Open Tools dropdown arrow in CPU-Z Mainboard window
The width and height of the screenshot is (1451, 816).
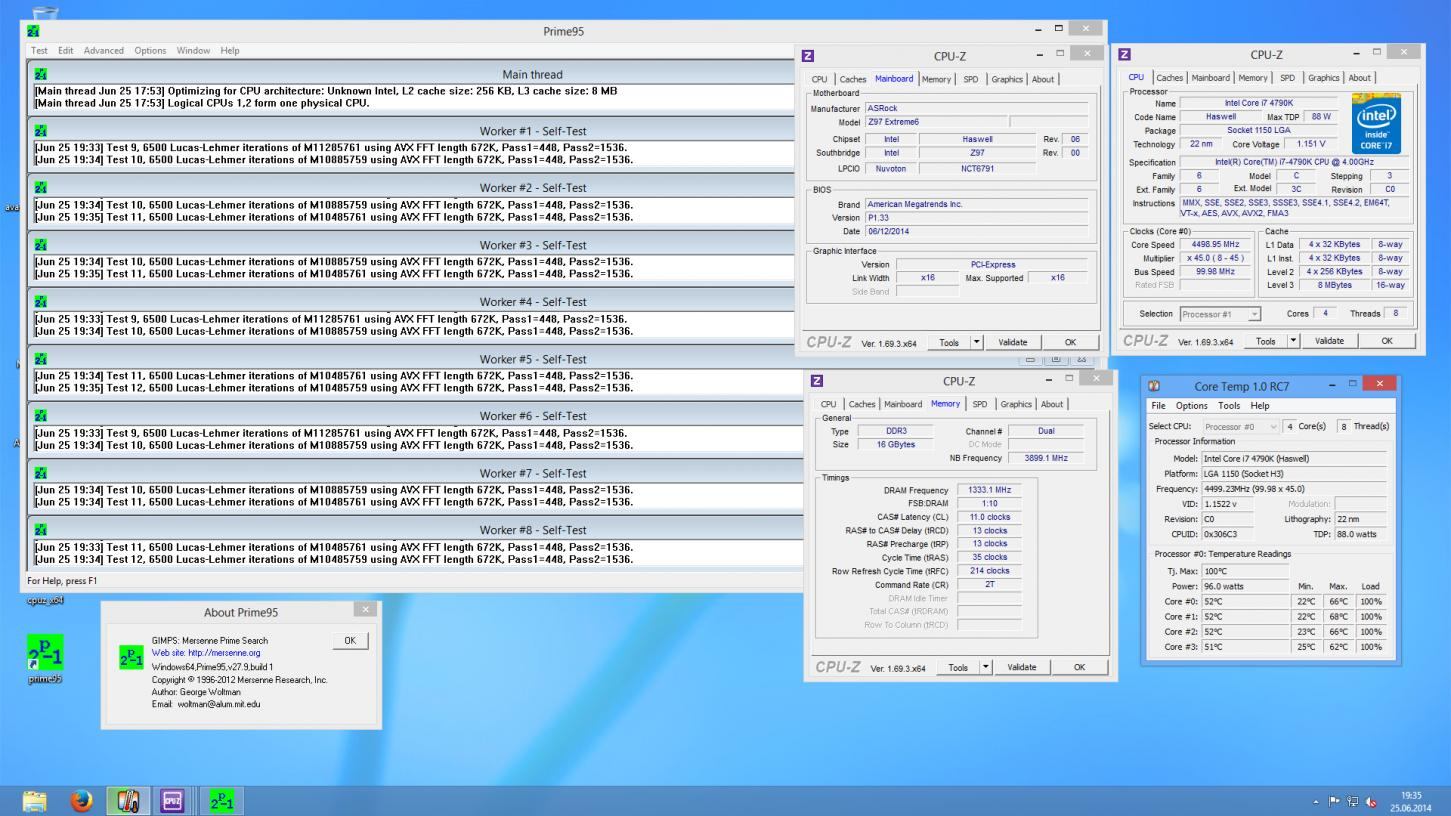pyautogui.click(x=977, y=342)
